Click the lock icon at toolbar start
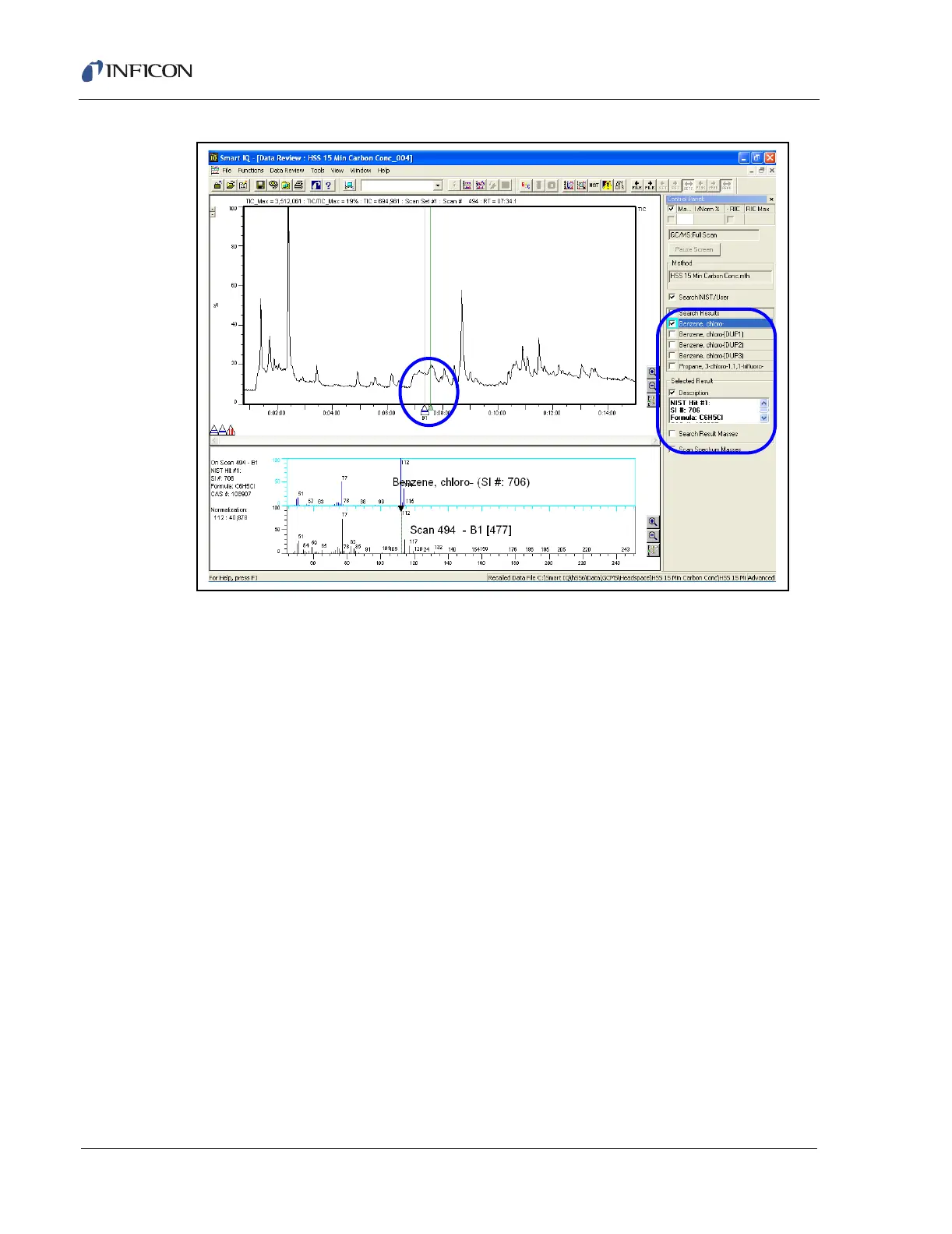The image size is (952, 1234). 217,185
